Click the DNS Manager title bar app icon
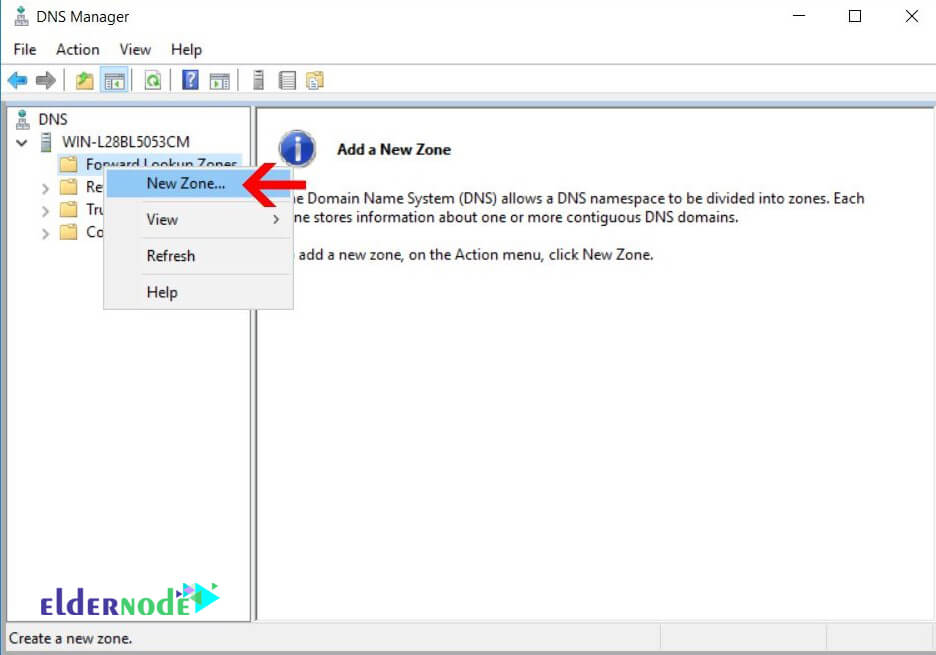The image size is (936, 655). click(x=21, y=16)
